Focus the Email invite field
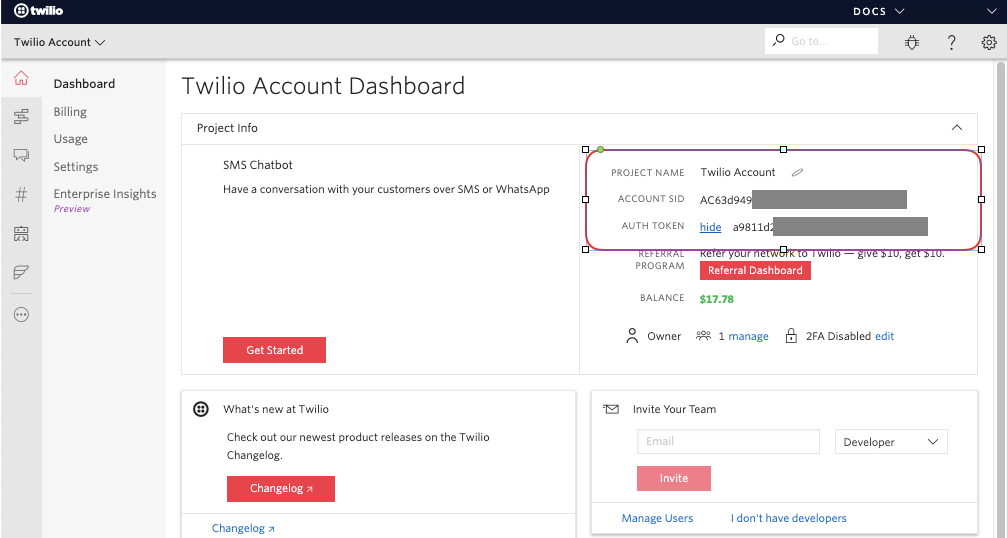Image resolution: width=1007 pixels, height=538 pixels. [x=728, y=442]
